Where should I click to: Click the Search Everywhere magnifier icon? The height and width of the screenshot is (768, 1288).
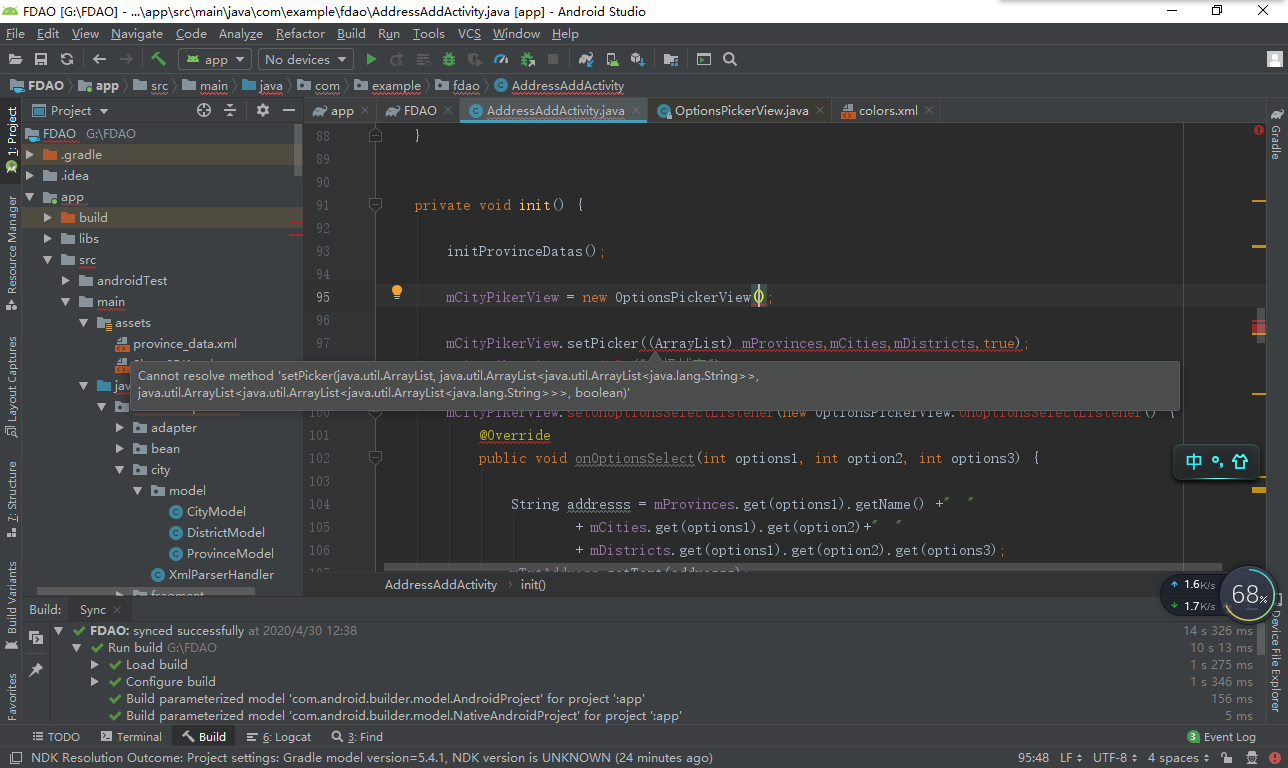point(730,59)
